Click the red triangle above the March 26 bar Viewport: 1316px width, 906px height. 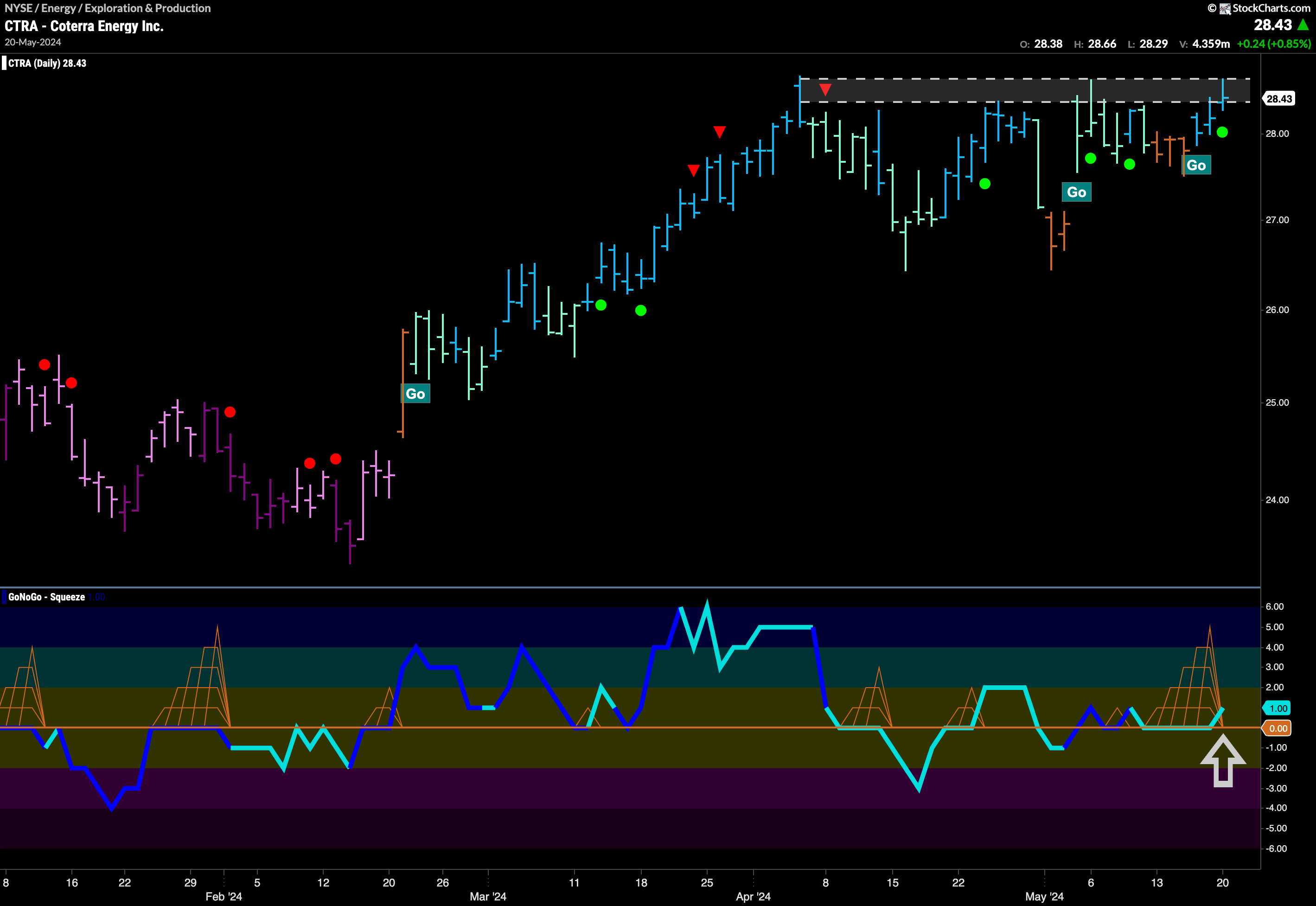pos(719,132)
